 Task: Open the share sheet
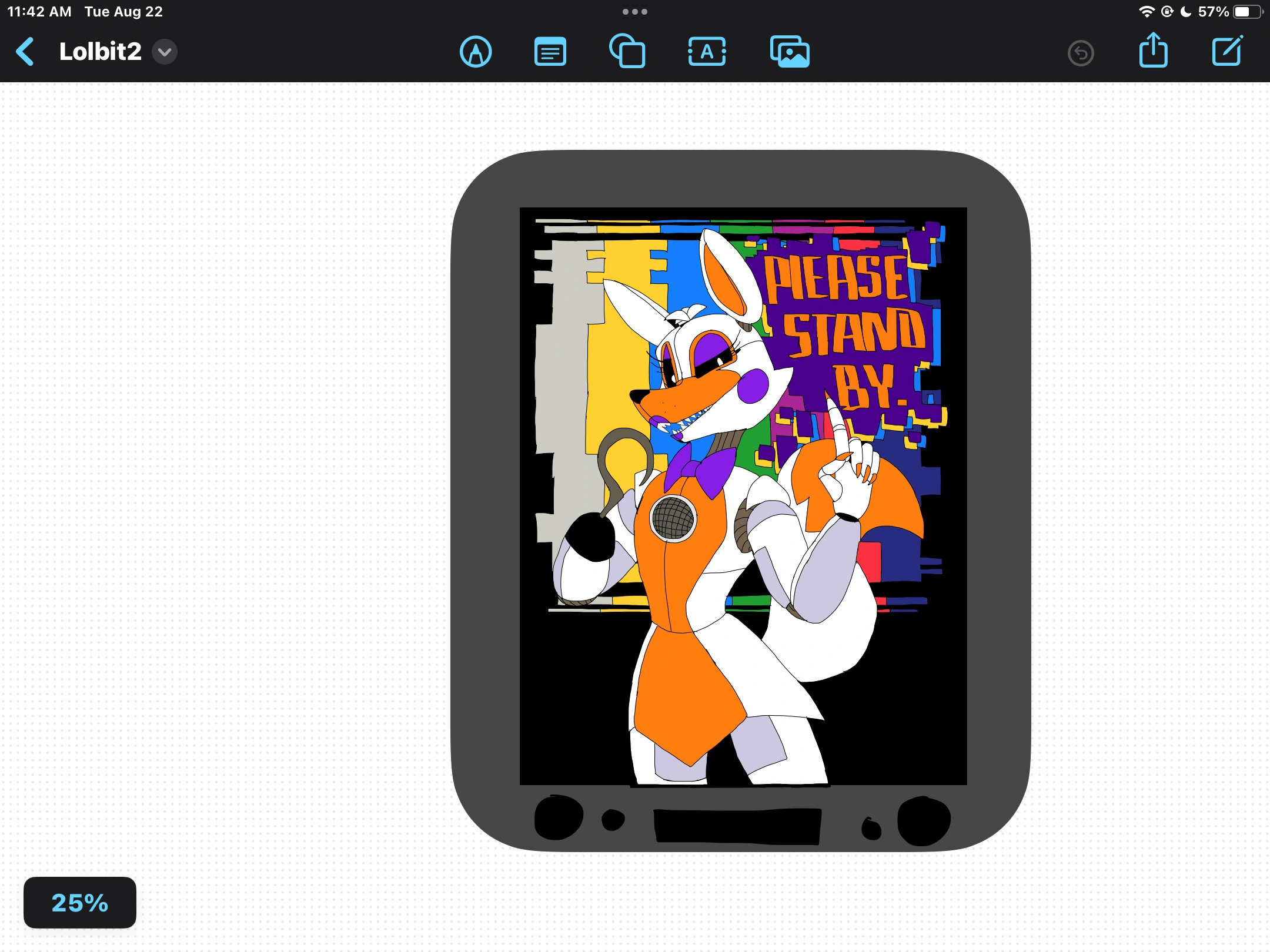[x=1153, y=51]
